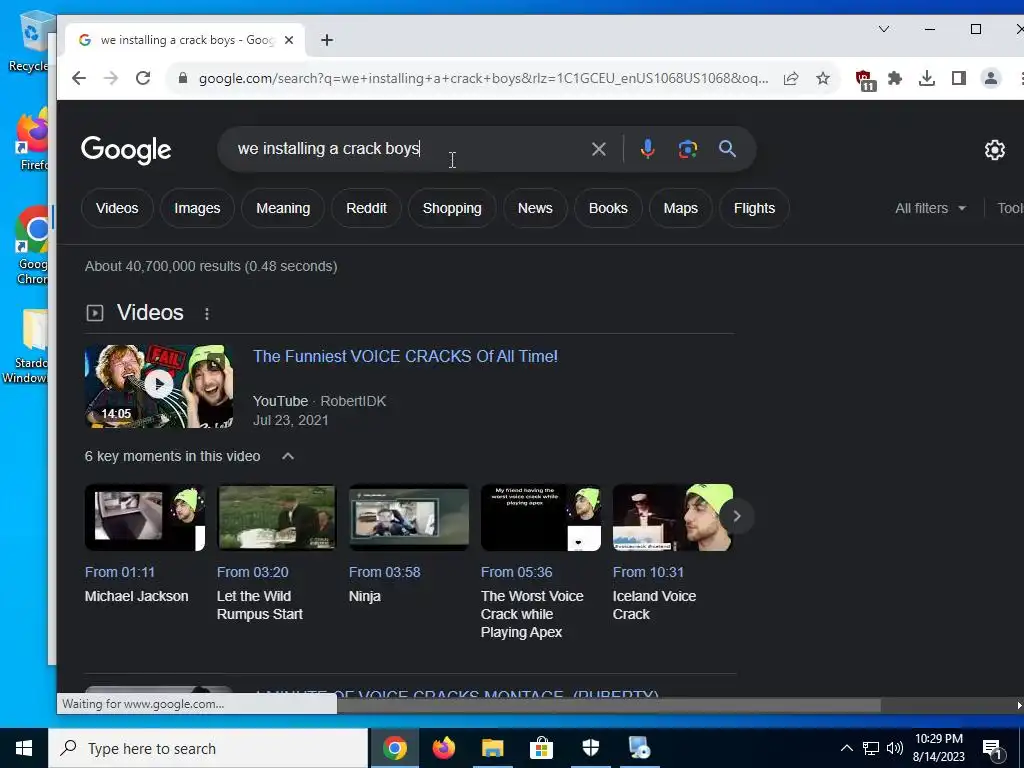The height and width of the screenshot is (768, 1024).
Task: Collapse the 6 key moments section
Action: coord(288,456)
